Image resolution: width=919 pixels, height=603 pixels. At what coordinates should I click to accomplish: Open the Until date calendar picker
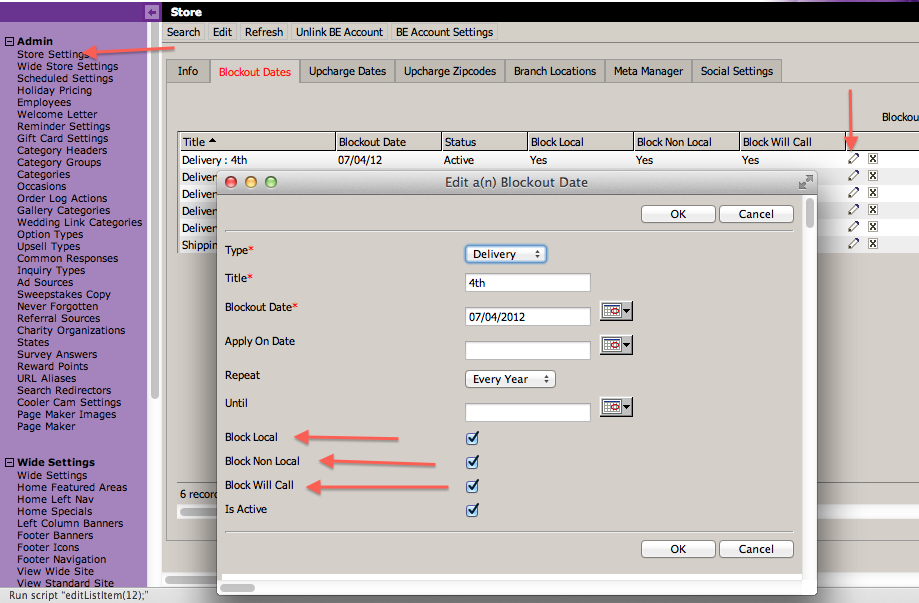click(x=616, y=407)
